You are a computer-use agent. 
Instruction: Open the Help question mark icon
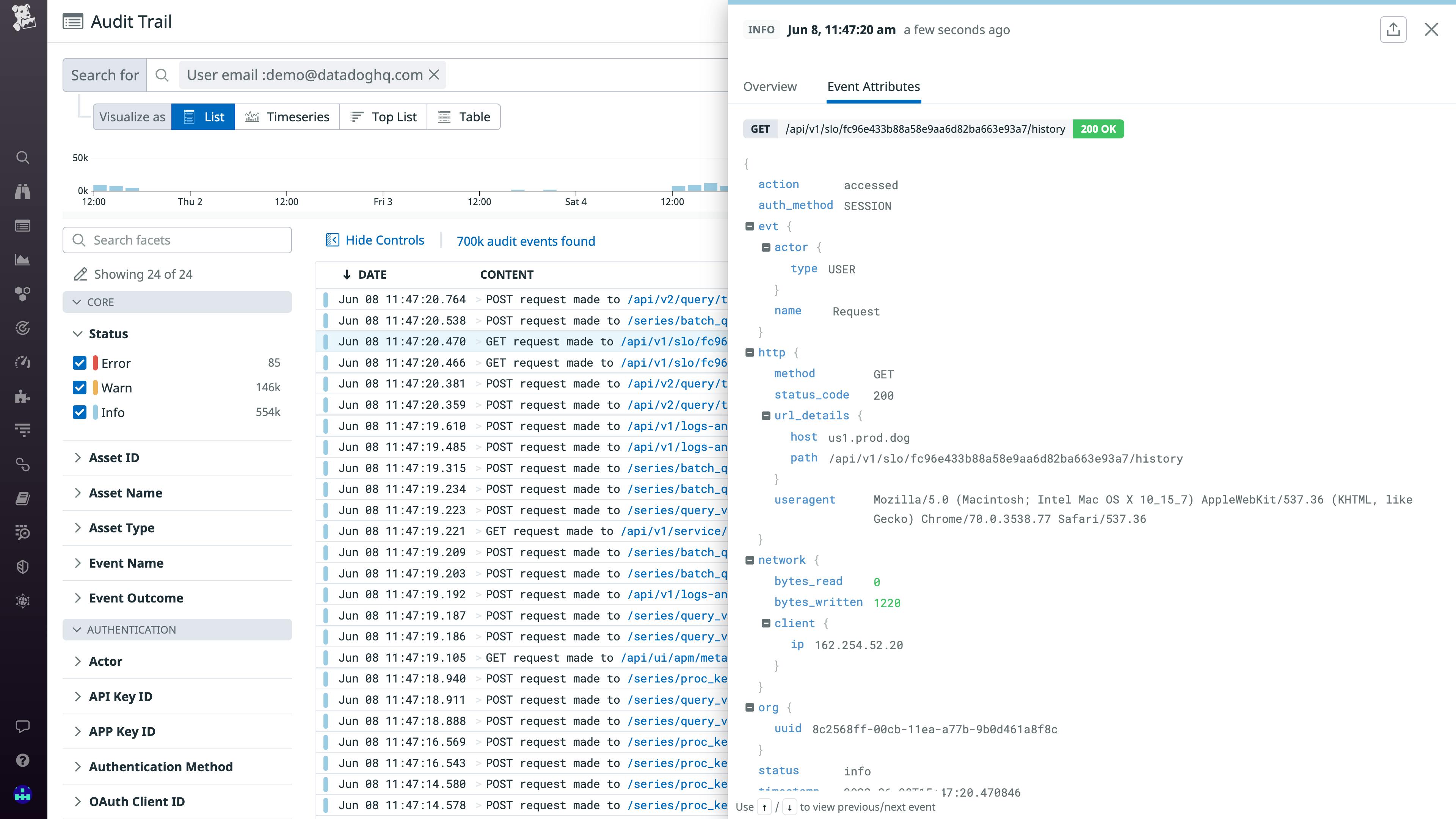23,760
